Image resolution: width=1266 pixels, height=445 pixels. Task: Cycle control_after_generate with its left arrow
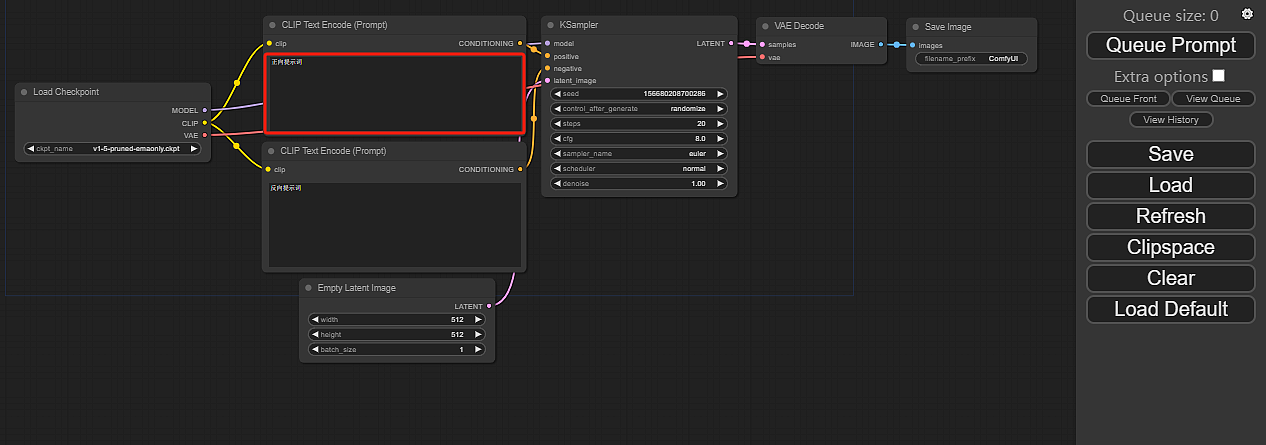(x=557, y=108)
